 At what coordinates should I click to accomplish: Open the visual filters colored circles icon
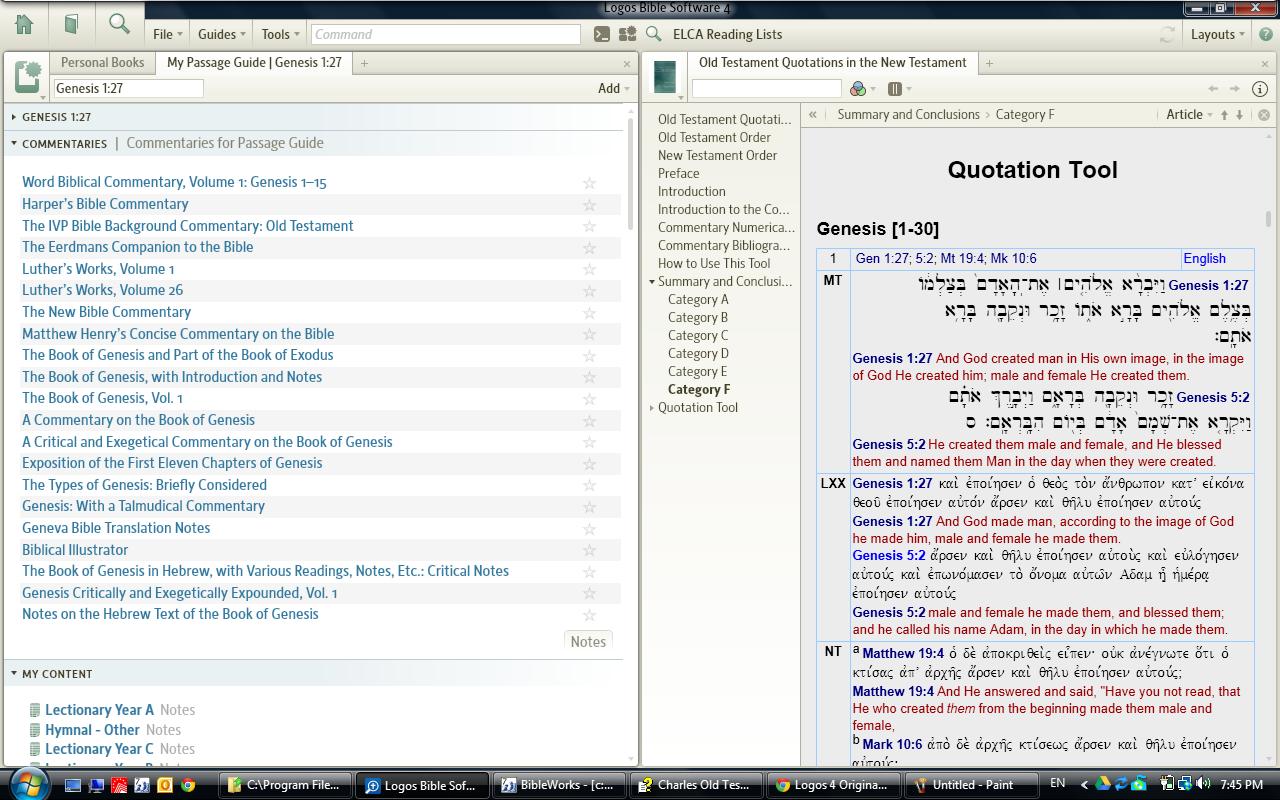click(858, 89)
